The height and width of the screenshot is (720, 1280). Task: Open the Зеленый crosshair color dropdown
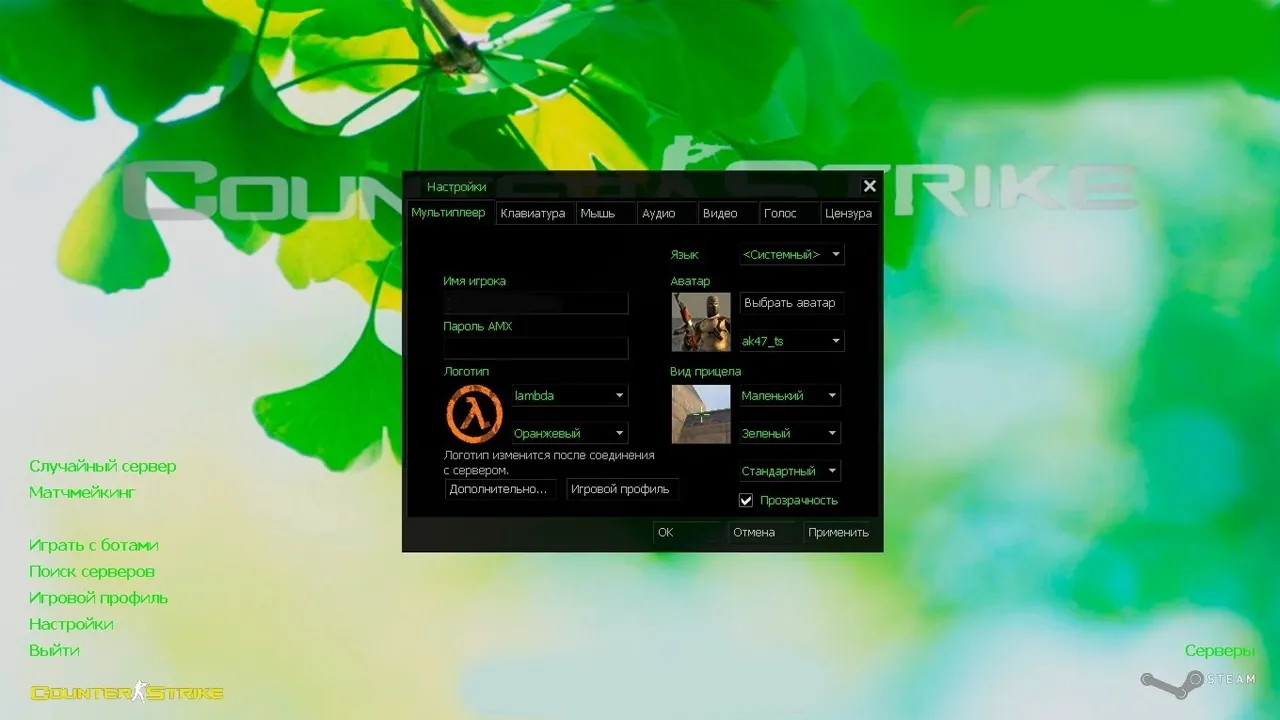click(x=790, y=433)
